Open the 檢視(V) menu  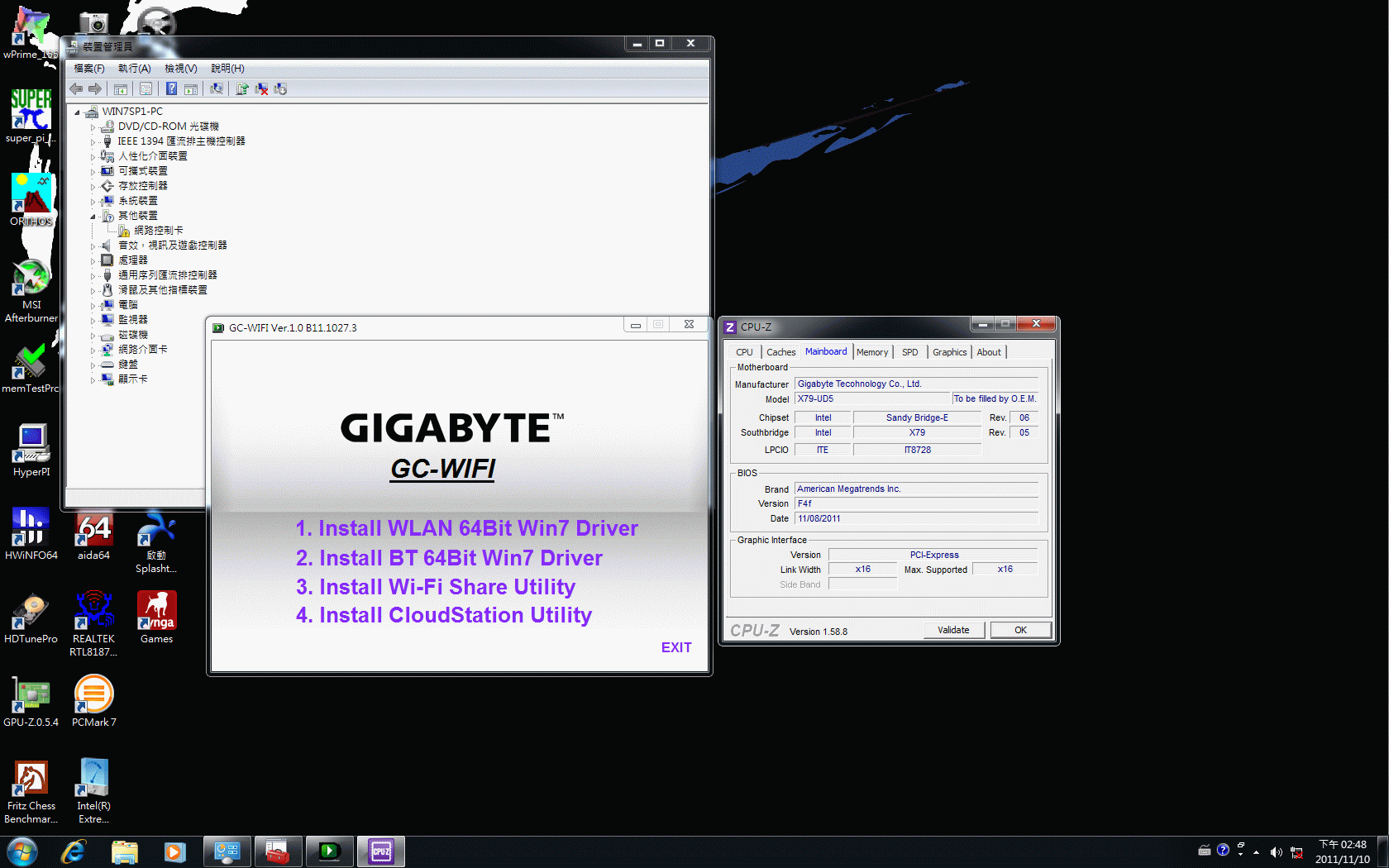tap(180, 69)
